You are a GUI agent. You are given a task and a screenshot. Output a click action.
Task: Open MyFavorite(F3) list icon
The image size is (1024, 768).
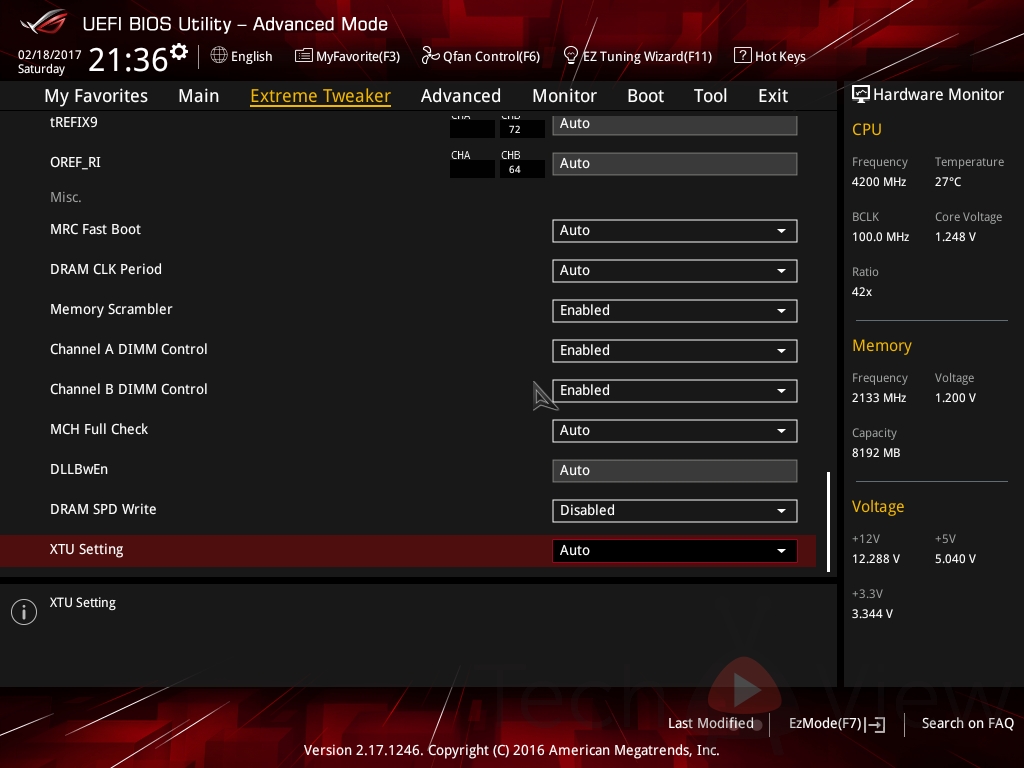coord(304,56)
